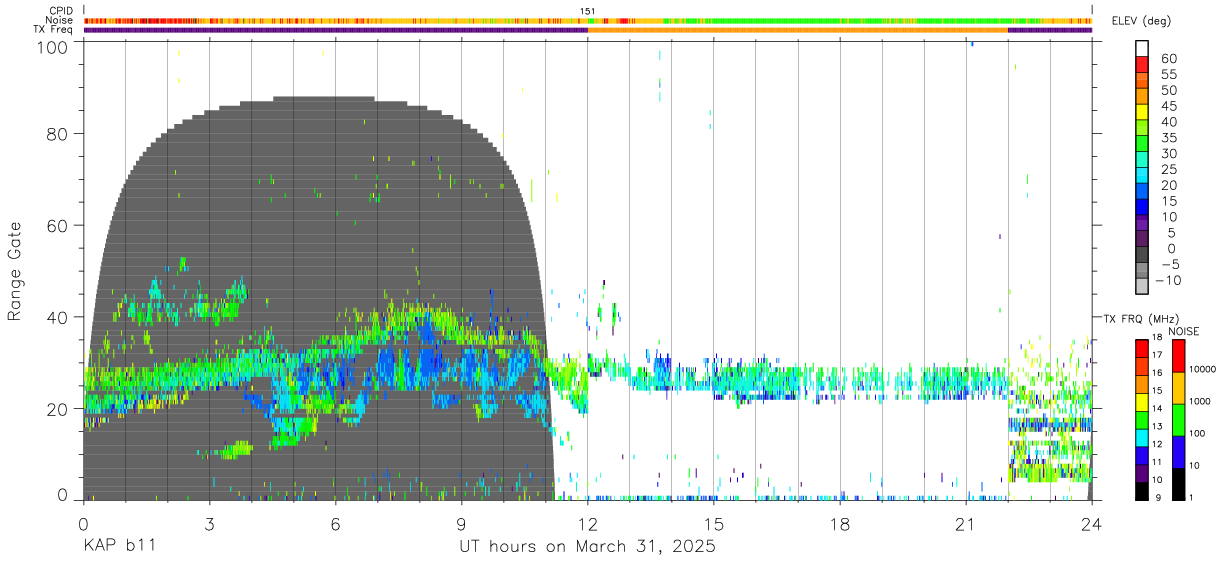The height and width of the screenshot is (567, 1228).
Task: Click the yellow 14–15 MHz TX FRQ swatch
Action: [1142, 401]
